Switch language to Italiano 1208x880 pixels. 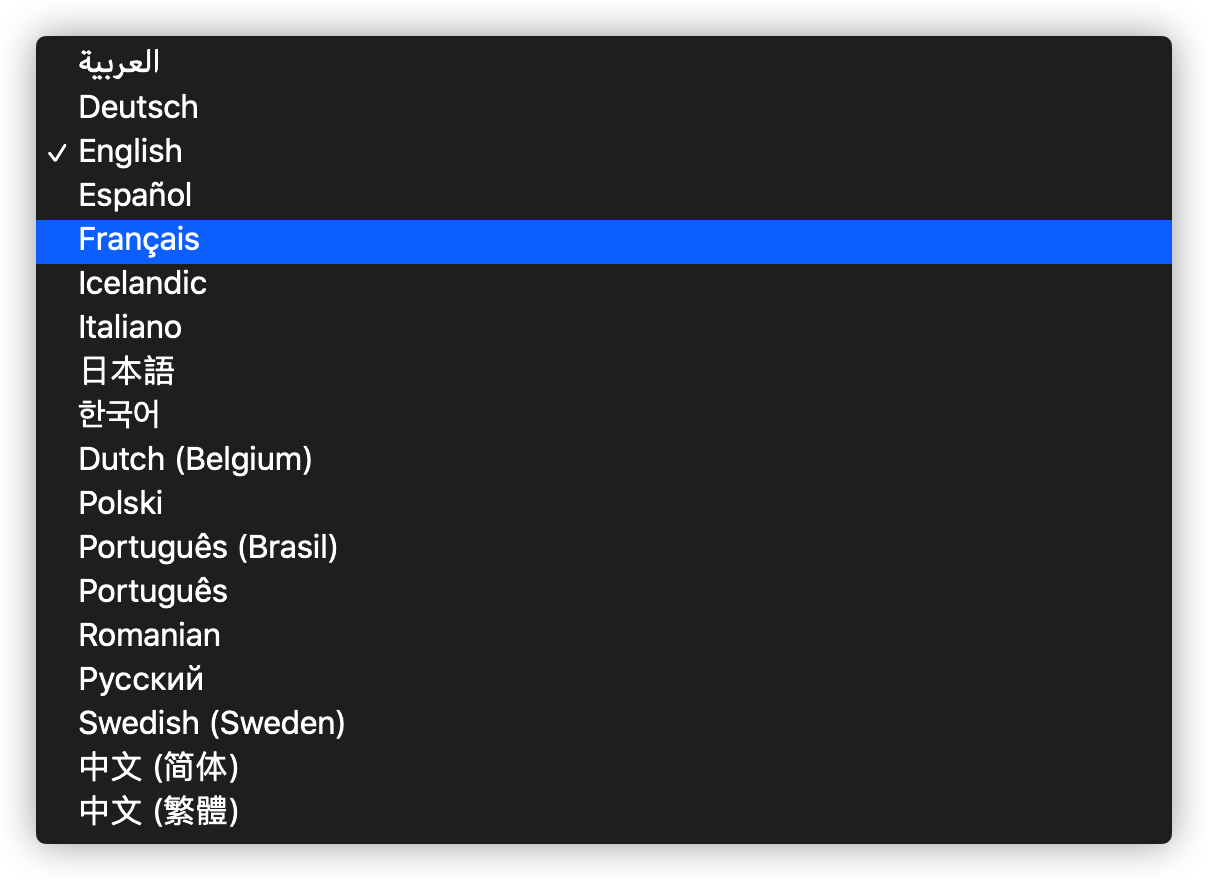[603, 326]
